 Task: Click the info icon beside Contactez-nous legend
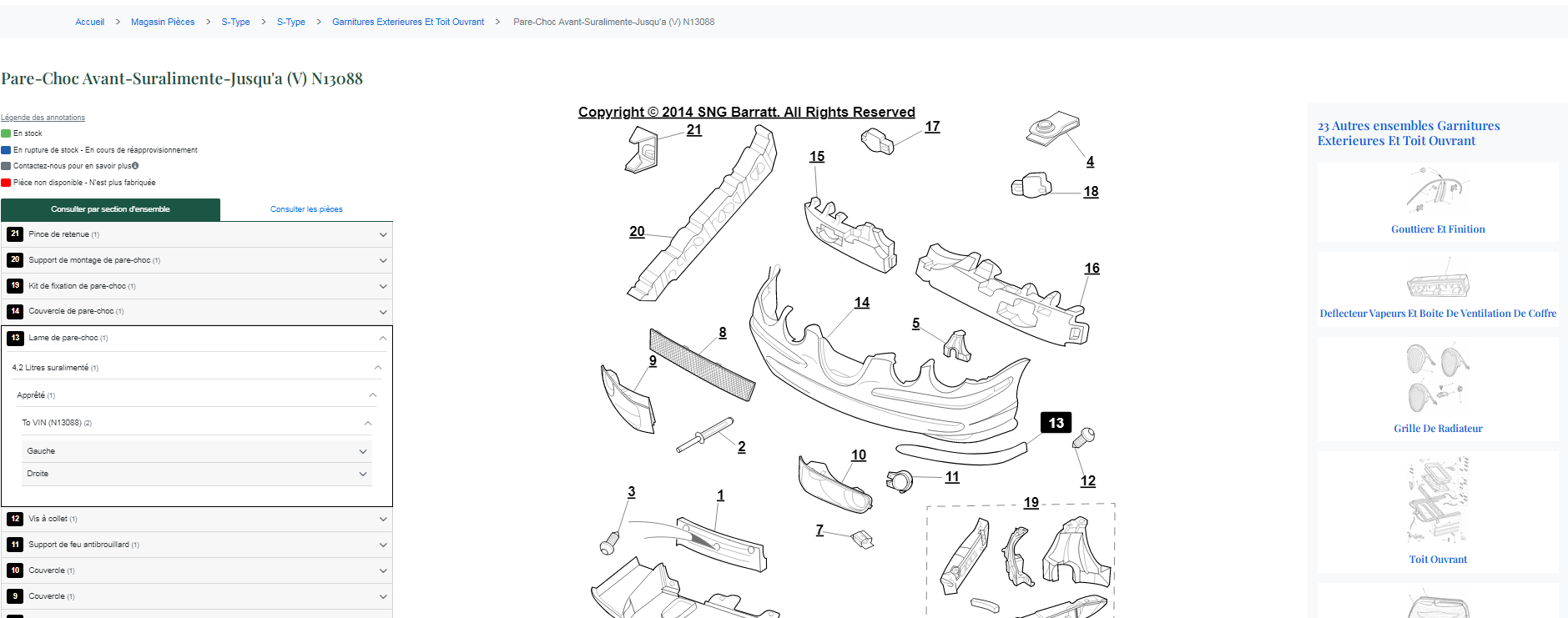(135, 166)
